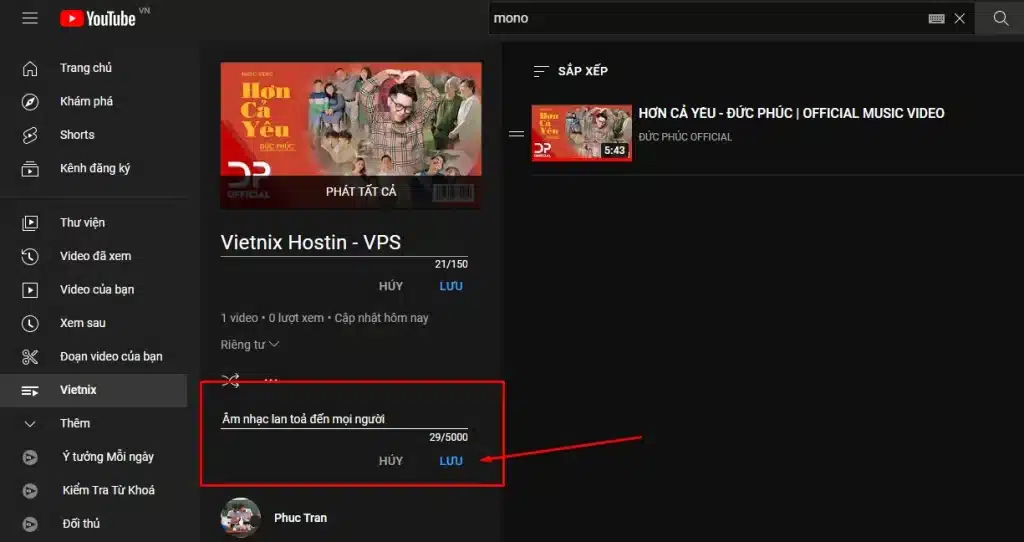Click the Video của bạn icon
This screenshot has width=1024, height=542.
30,290
